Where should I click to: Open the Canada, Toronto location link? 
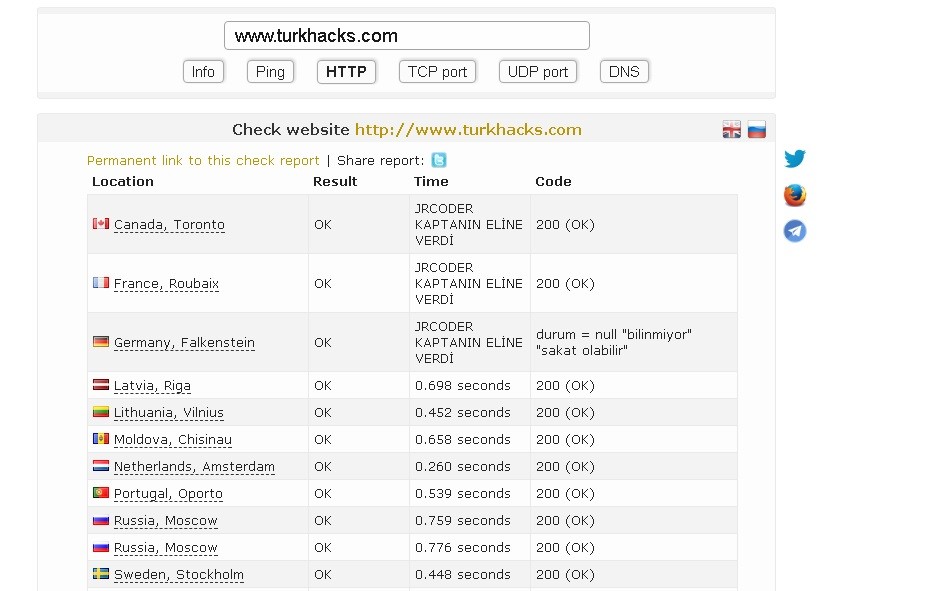(169, 225)
